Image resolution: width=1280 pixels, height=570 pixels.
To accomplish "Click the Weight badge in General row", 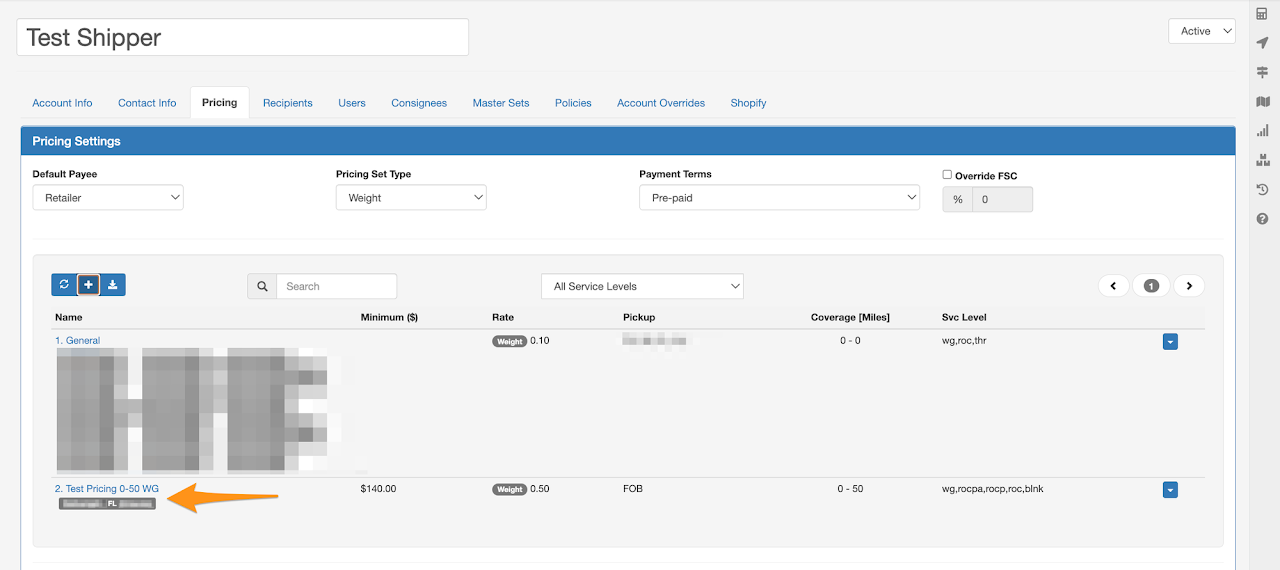I will point(510,341).
